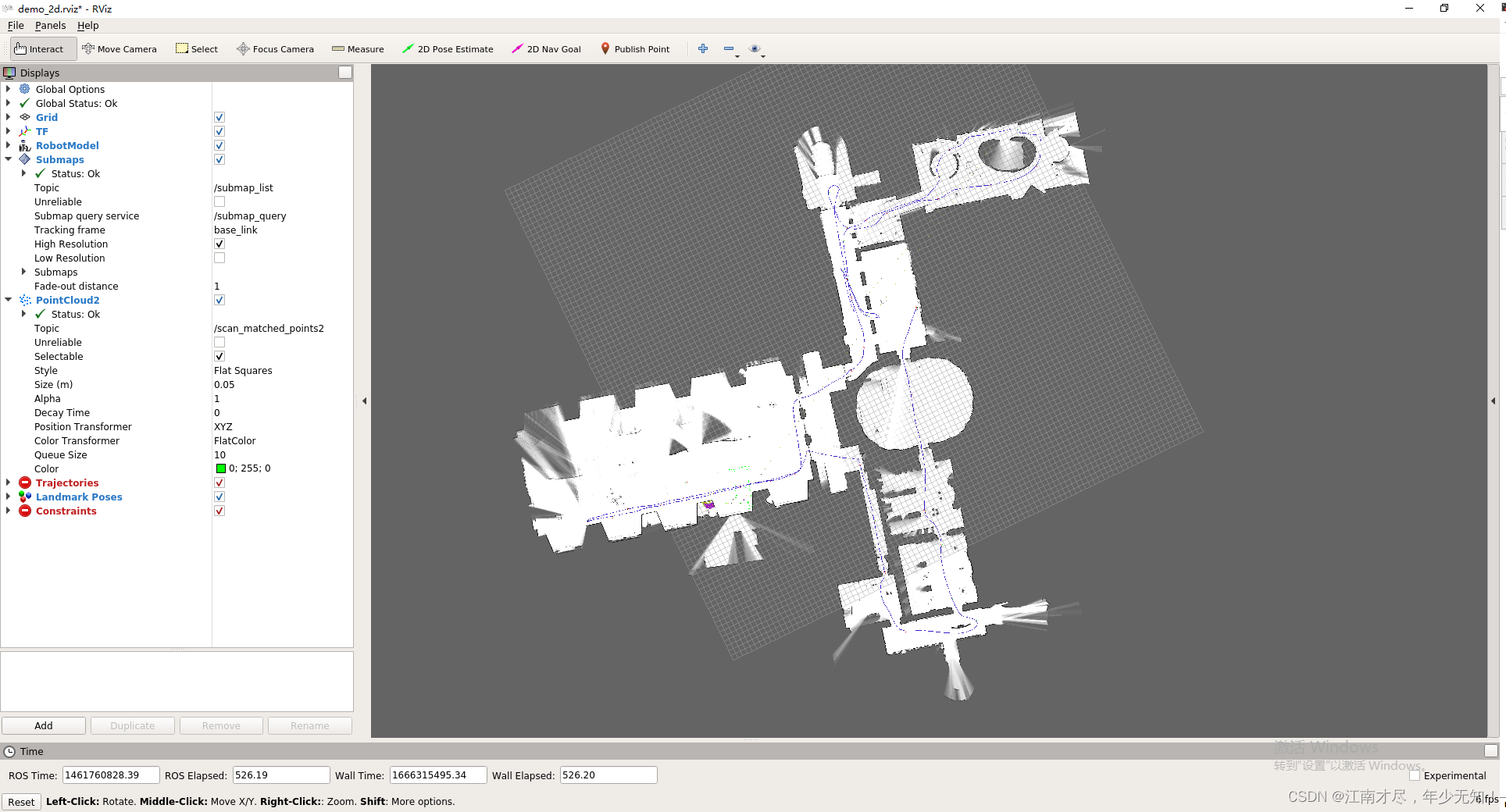Click the Publish Point tool
The width and height of the screenshot is (1506, 812).
634,49
